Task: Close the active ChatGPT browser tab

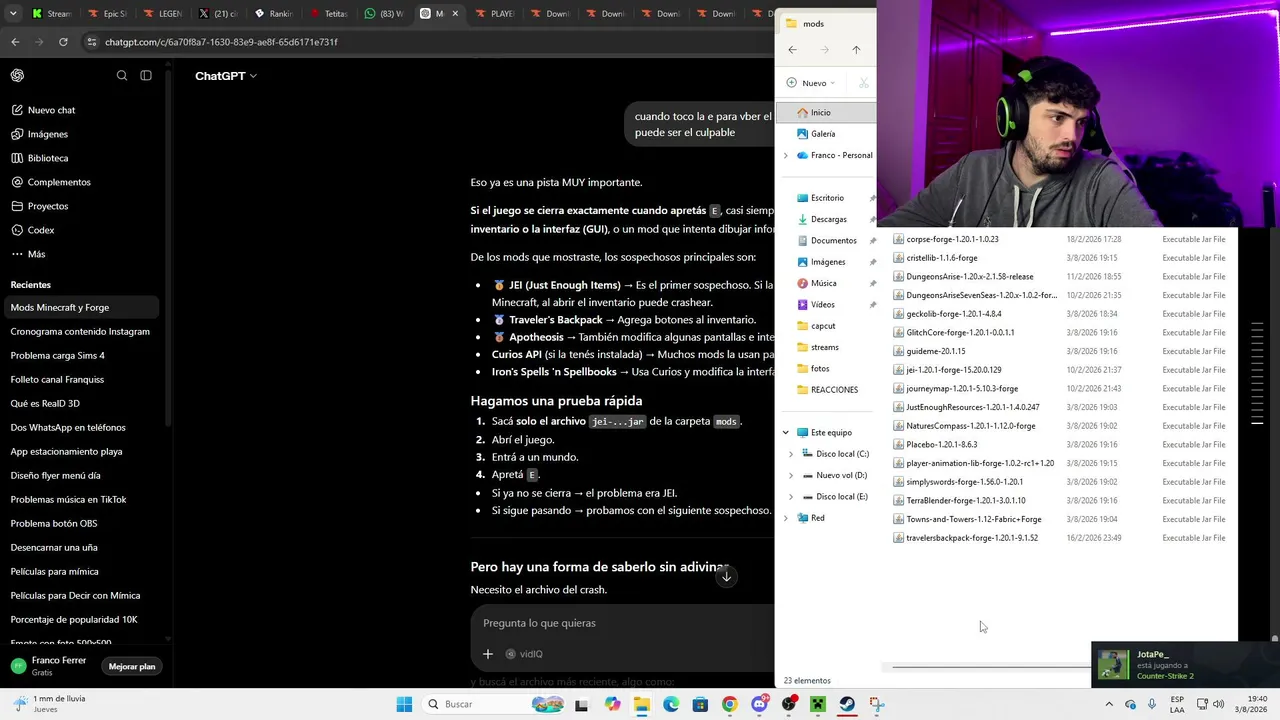Action: click(456, 14)
